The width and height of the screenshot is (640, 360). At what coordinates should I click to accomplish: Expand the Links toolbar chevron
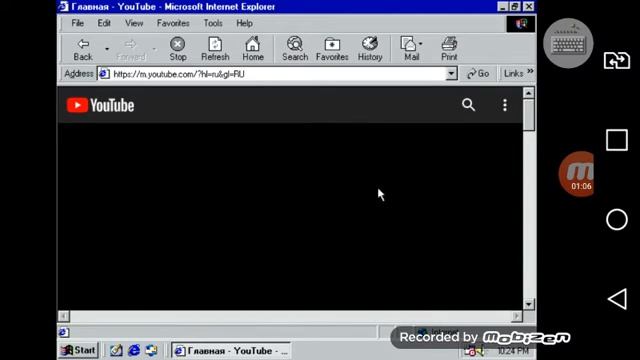[x=530, y=72]
